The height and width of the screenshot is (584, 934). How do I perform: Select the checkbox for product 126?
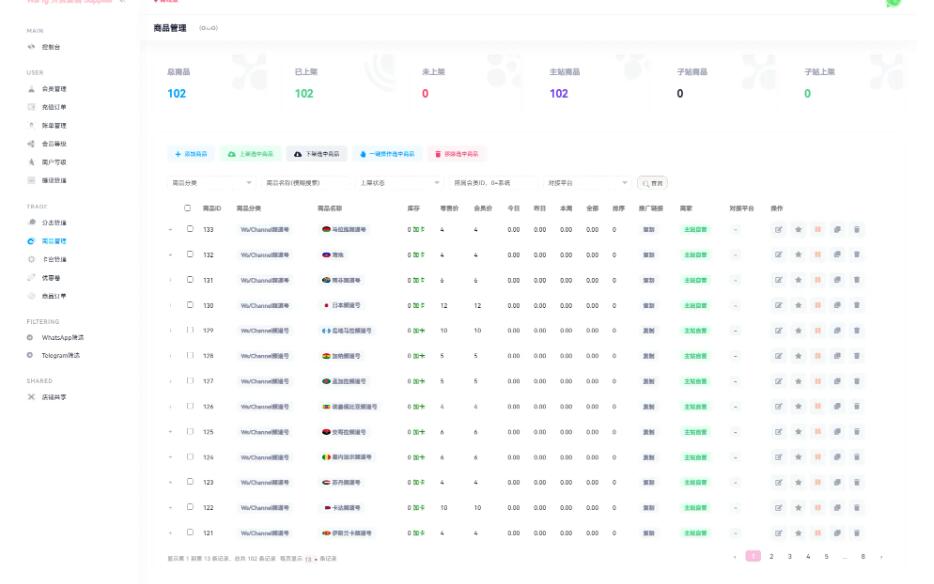190,406
